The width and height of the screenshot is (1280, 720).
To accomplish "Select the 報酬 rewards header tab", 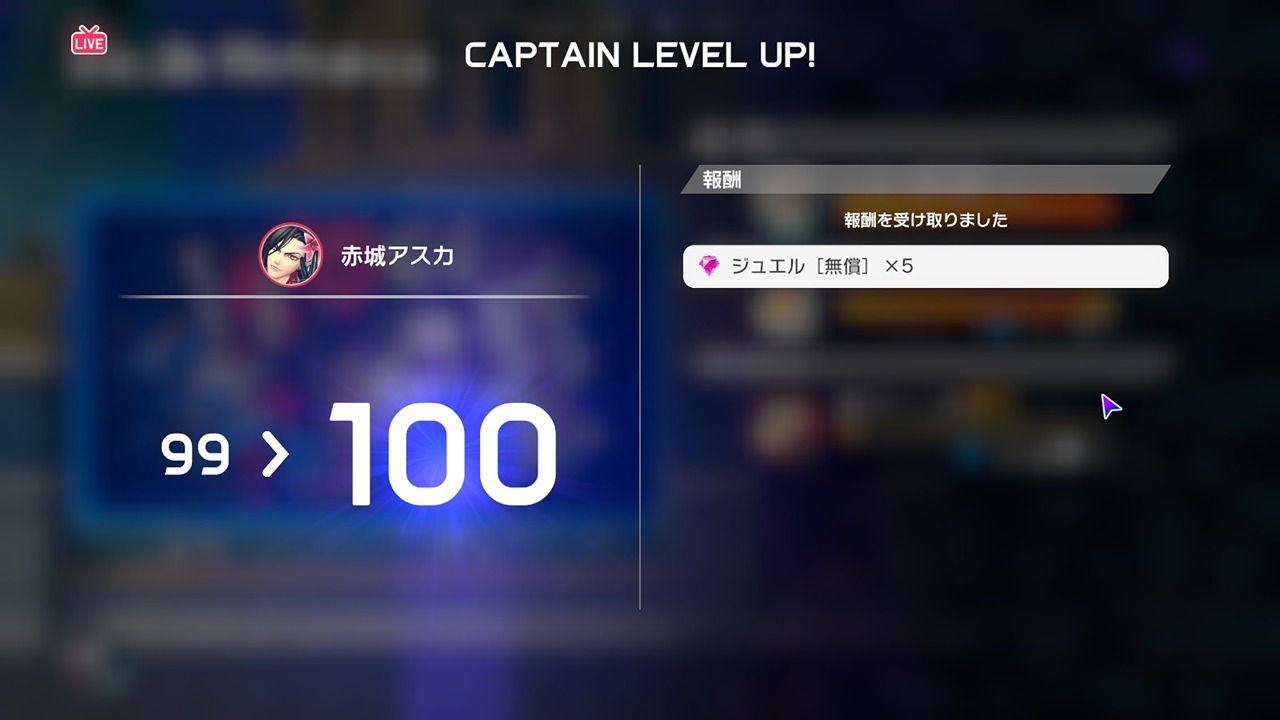I will 722,181.
